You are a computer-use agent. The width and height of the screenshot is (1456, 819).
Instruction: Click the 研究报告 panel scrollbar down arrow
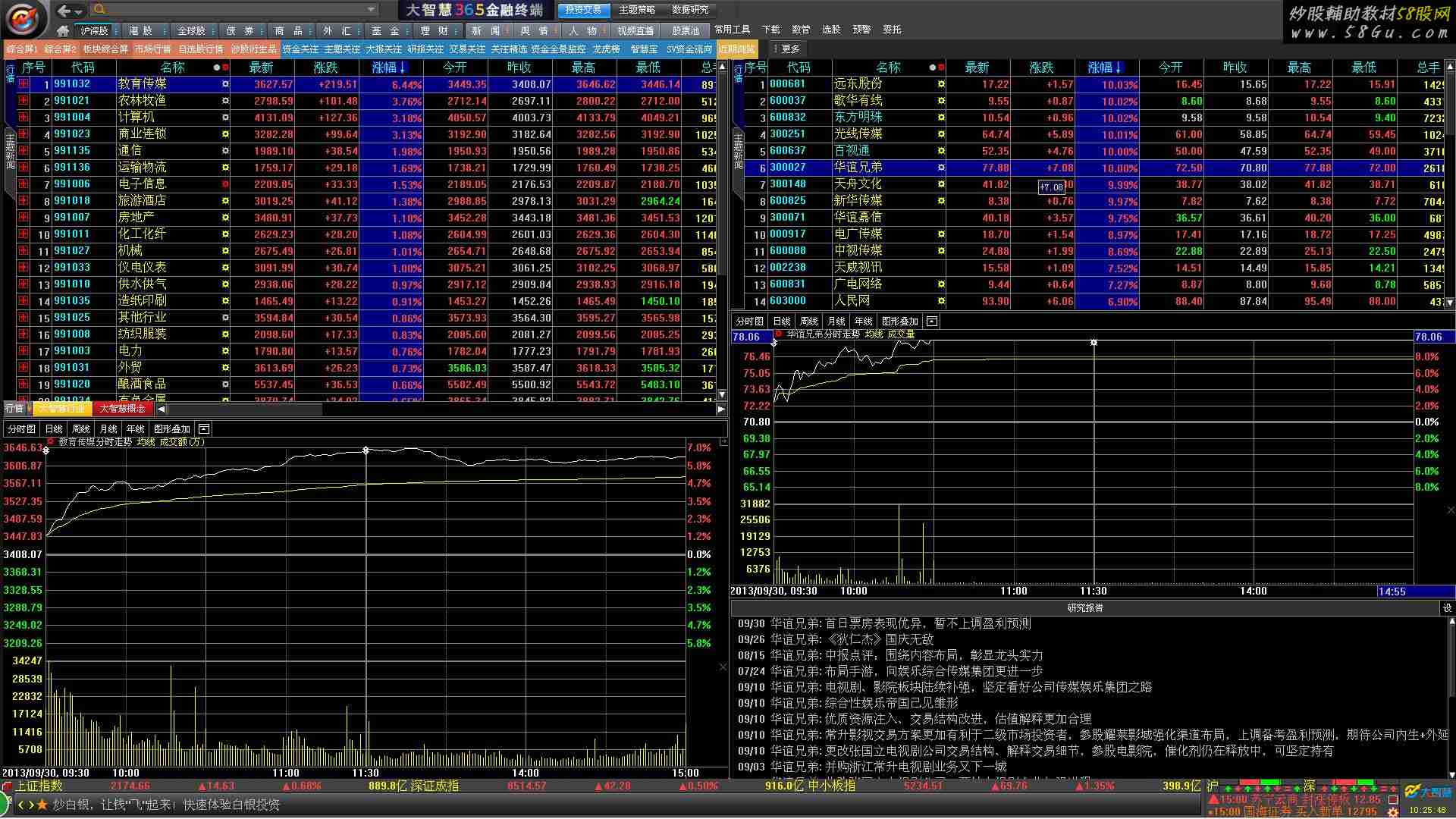click(1451, 774)
